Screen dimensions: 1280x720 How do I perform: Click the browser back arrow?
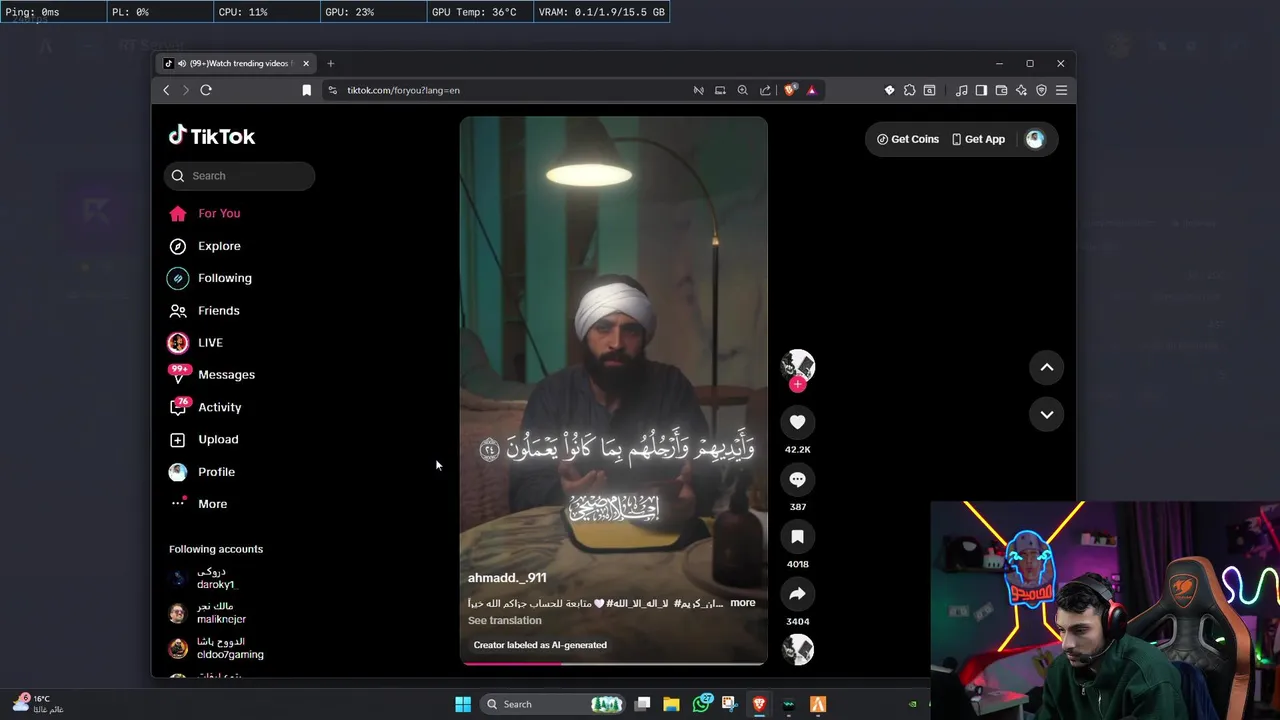point(166,90)
